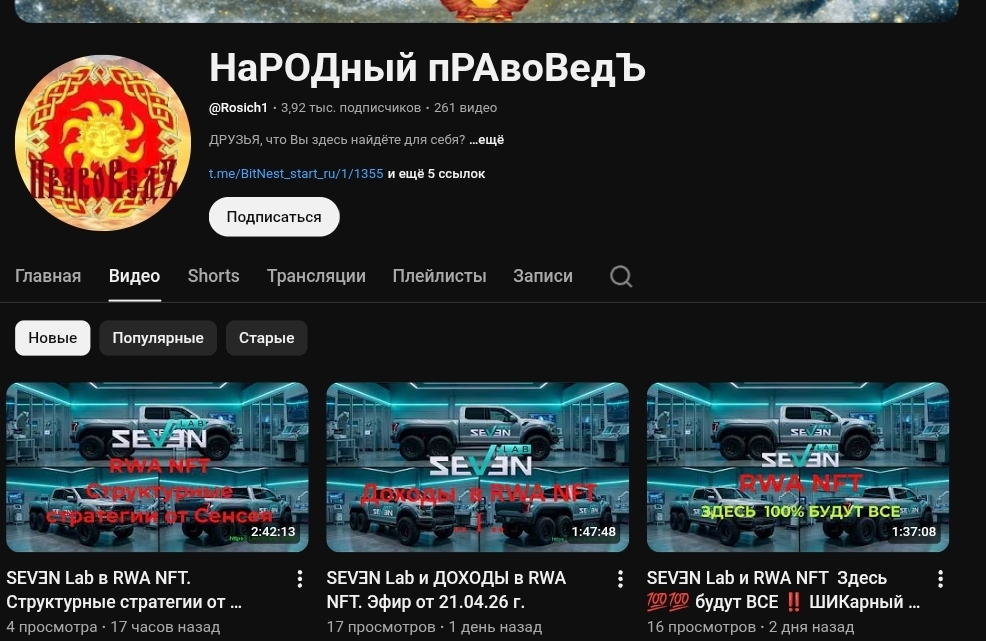Click the ПравоВедЪ channel avatar

click(x=102, y=143)
